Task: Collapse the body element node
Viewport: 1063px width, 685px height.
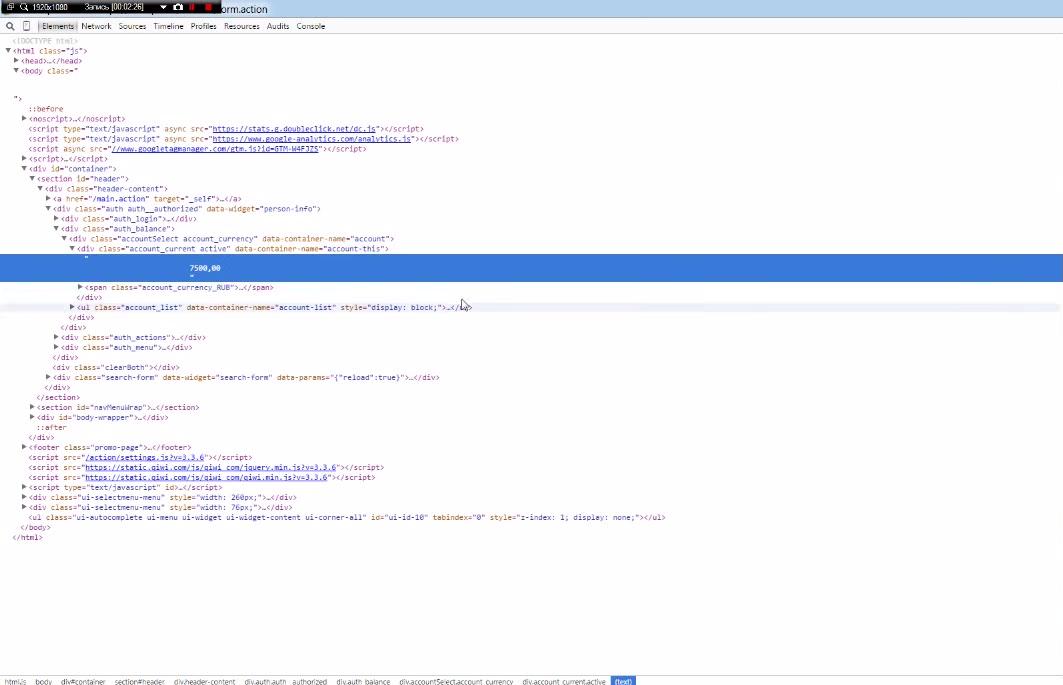Action: 16,71
